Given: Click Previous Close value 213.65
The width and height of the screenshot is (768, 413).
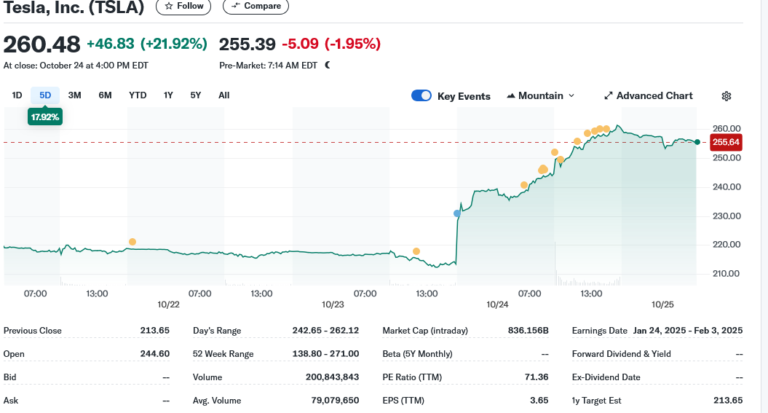Looking at the screenshot, I should click(x=155, y=330).
